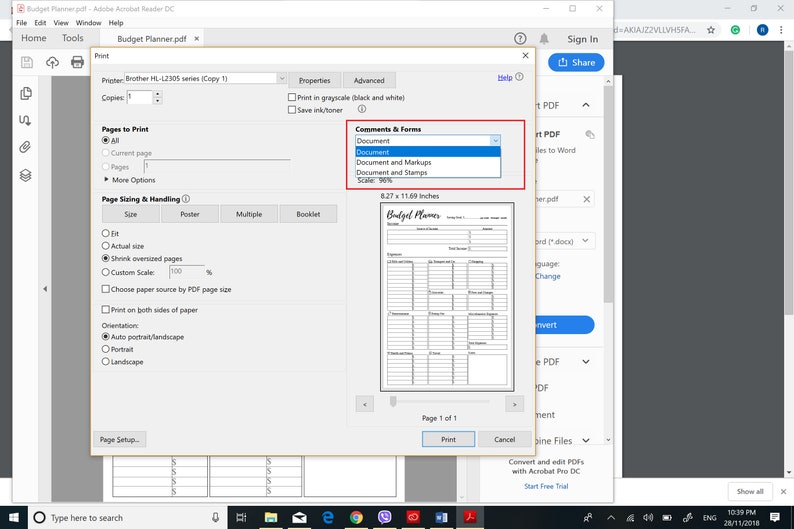Select the Fit radio button

tap(105, 233)
